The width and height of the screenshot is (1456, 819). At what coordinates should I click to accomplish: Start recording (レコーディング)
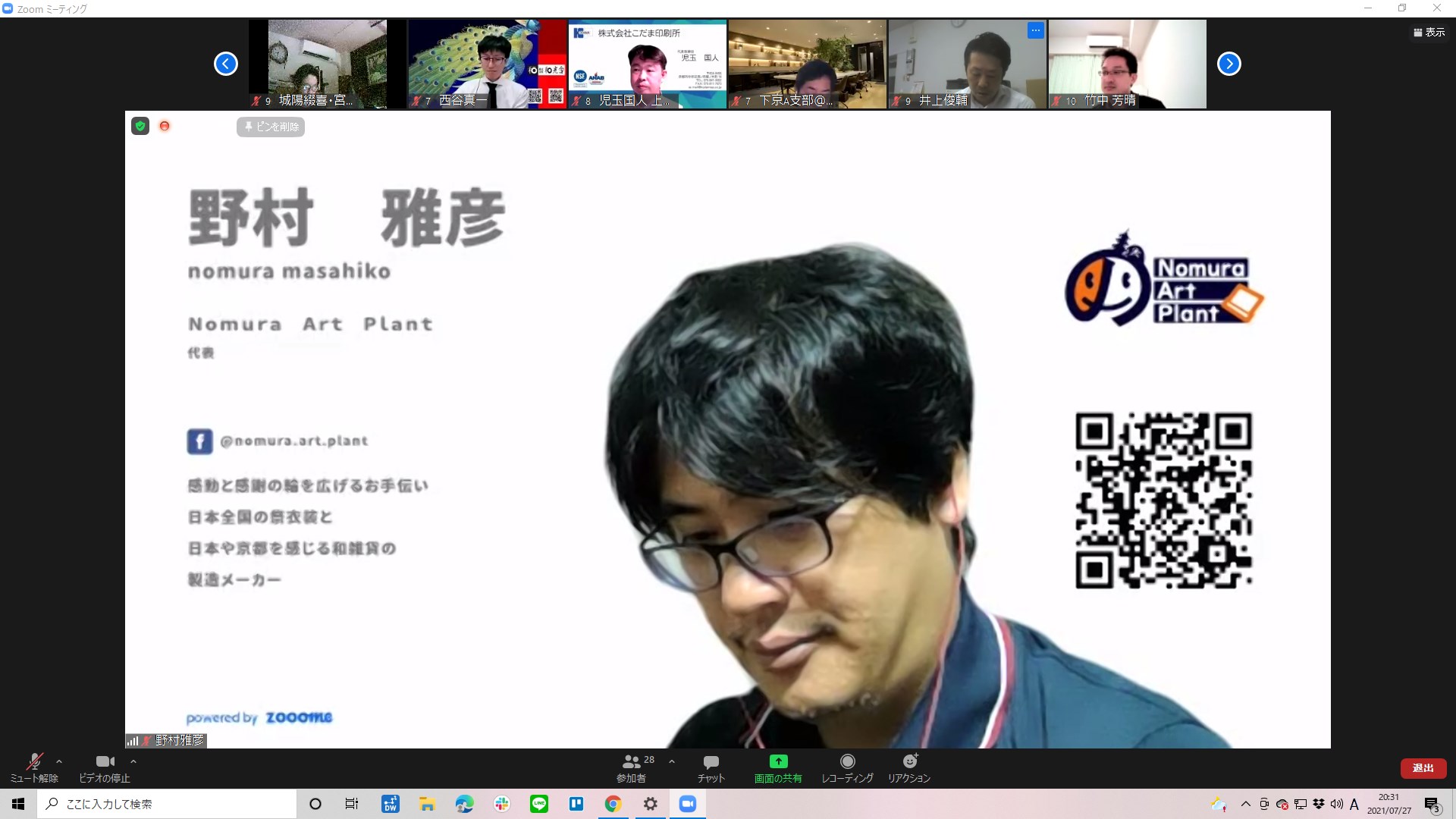point(848,767)
